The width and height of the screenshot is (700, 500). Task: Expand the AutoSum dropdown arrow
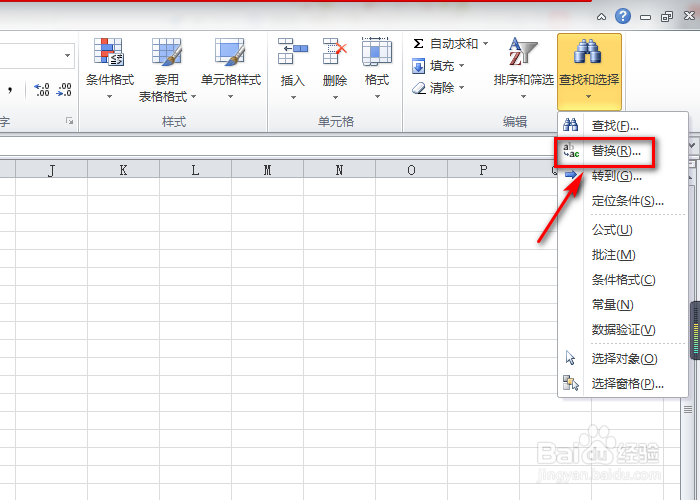click(485, 44)
